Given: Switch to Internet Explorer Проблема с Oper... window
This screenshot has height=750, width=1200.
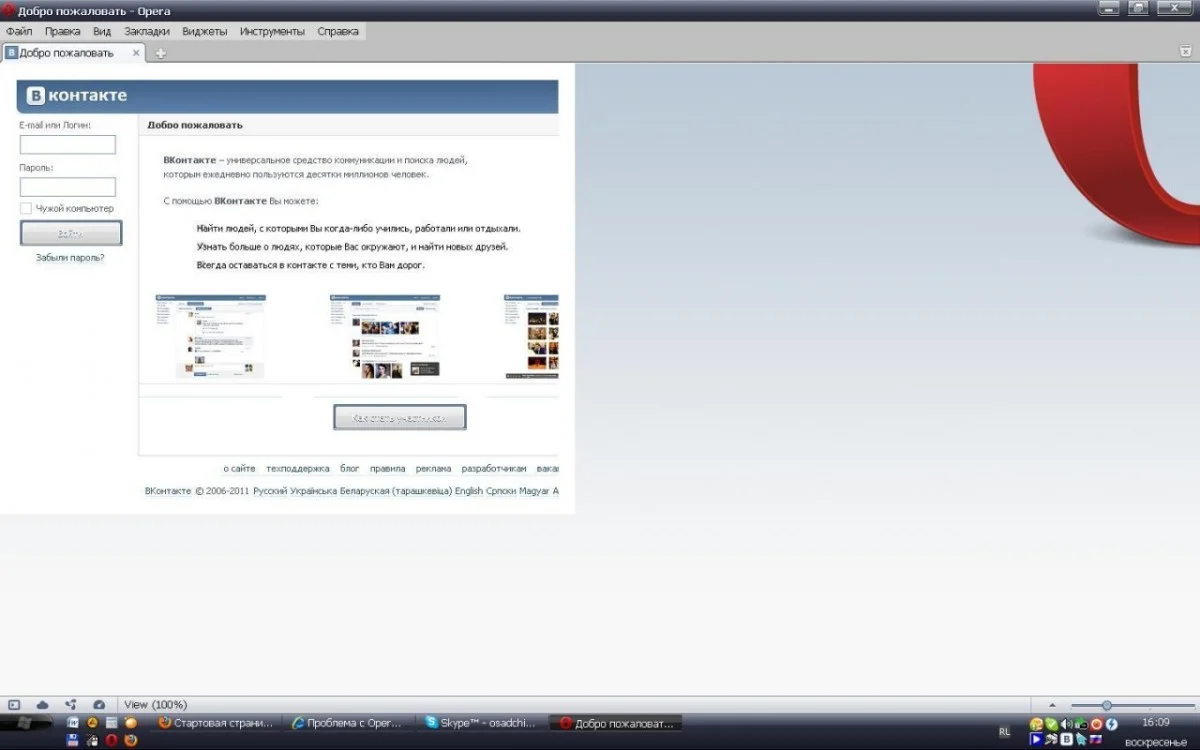Looking at the screenshot, I should click(x=348, y=723).
